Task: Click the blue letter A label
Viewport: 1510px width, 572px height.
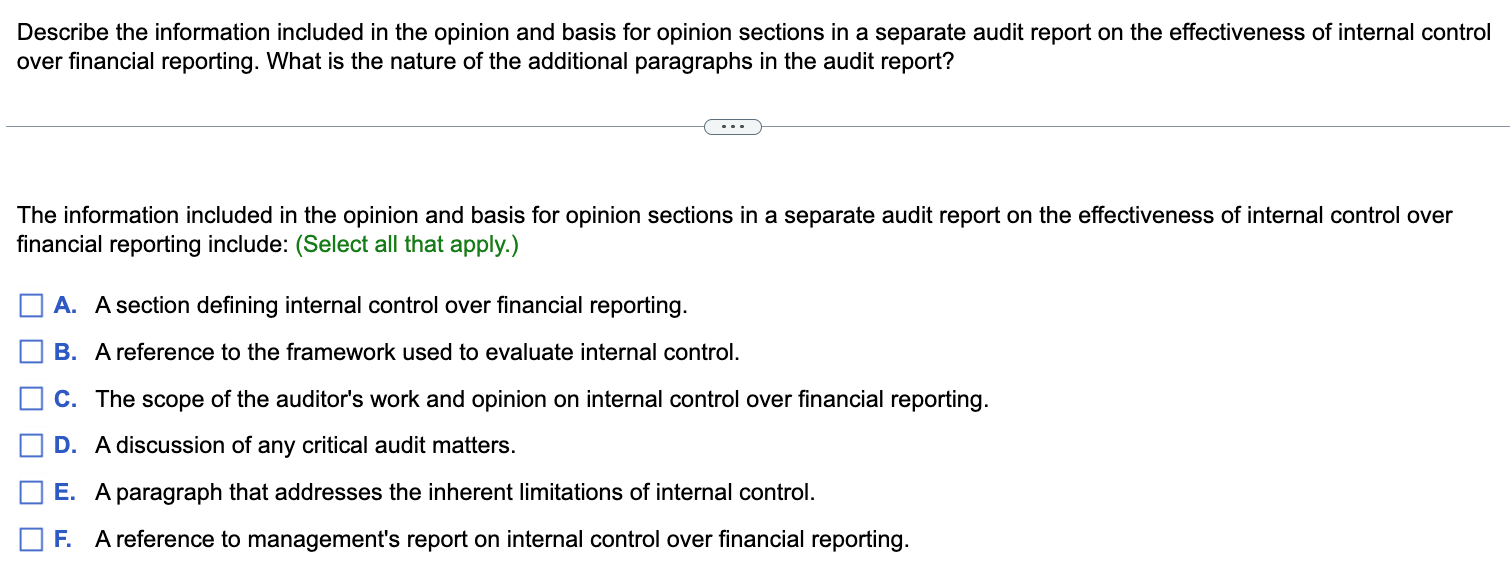Action: 65,306
